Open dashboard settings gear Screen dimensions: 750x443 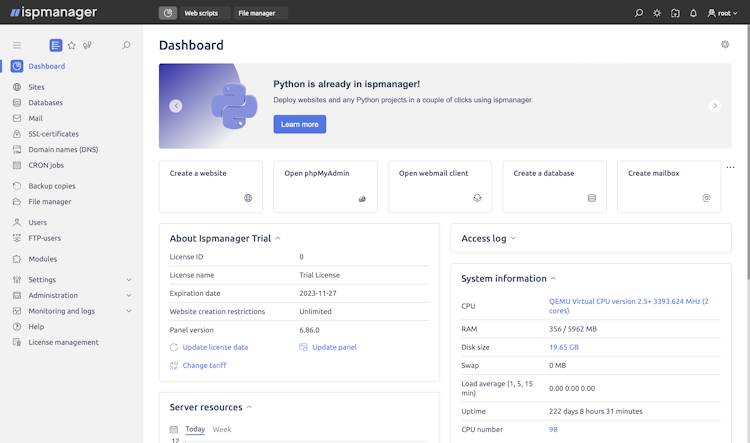(x=725, y=44)
